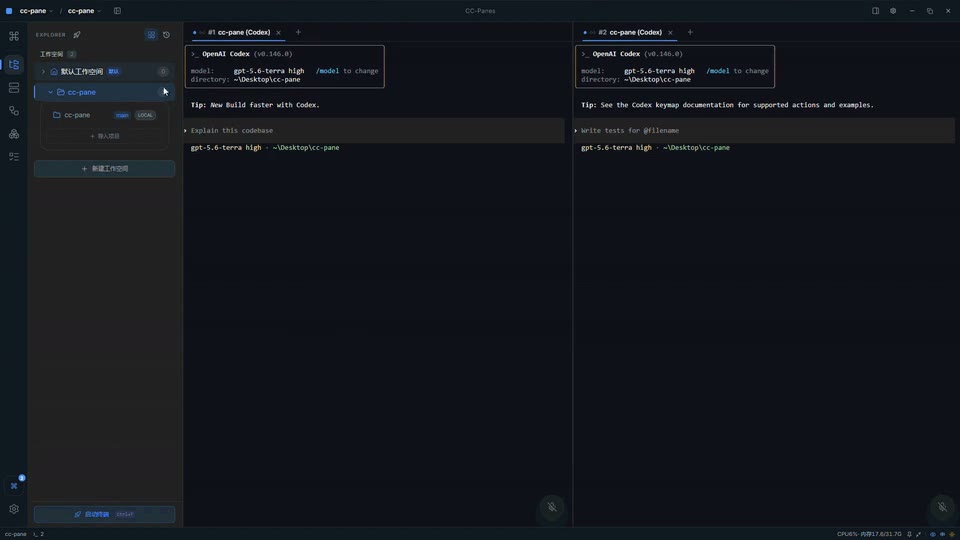Click the pin icon in the status bar
The image size is (960, 540).
[x=909, y=534]
